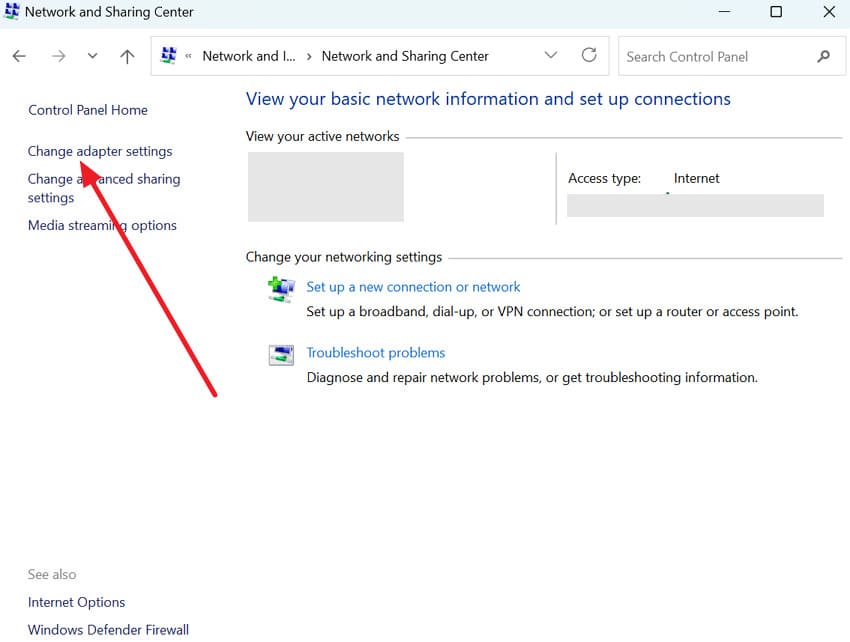Open Internet Options under See also
Image resolution: width=850 pixels, height=642 pixels.
coord(76,602)
